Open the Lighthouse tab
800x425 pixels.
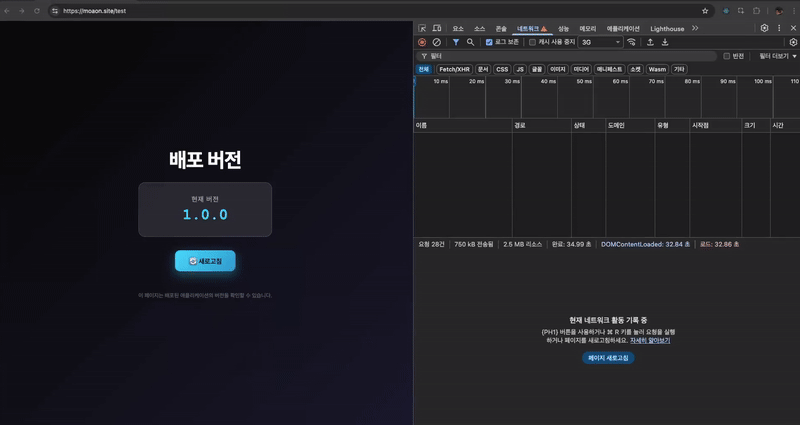click(667, 29)
